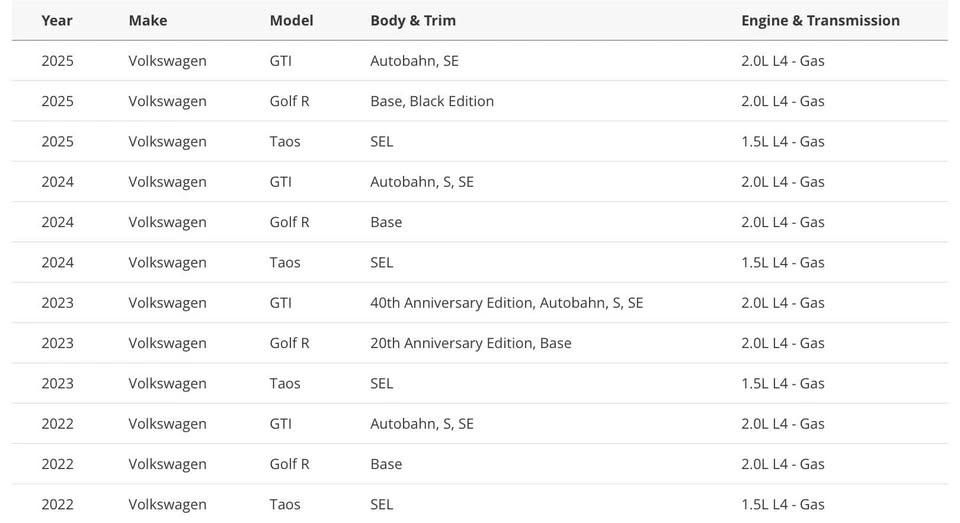Image resolution: width=960 pixels, height=523 pixels.
Task: Click the Base trim for 2022 Golf R
Action: coord(386,464)
